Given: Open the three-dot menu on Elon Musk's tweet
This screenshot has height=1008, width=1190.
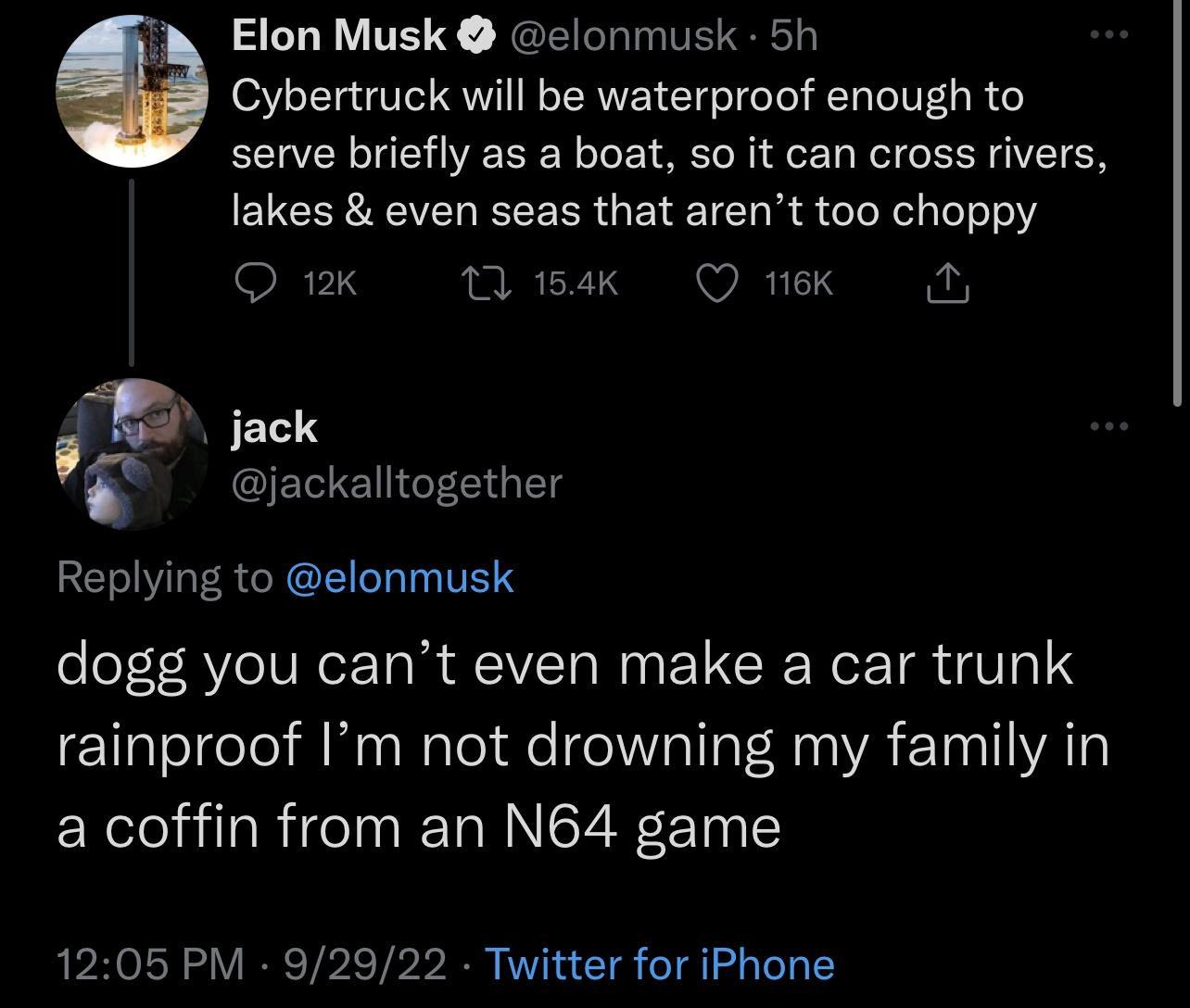Looking at the screenshot, I should (1109, 32).
